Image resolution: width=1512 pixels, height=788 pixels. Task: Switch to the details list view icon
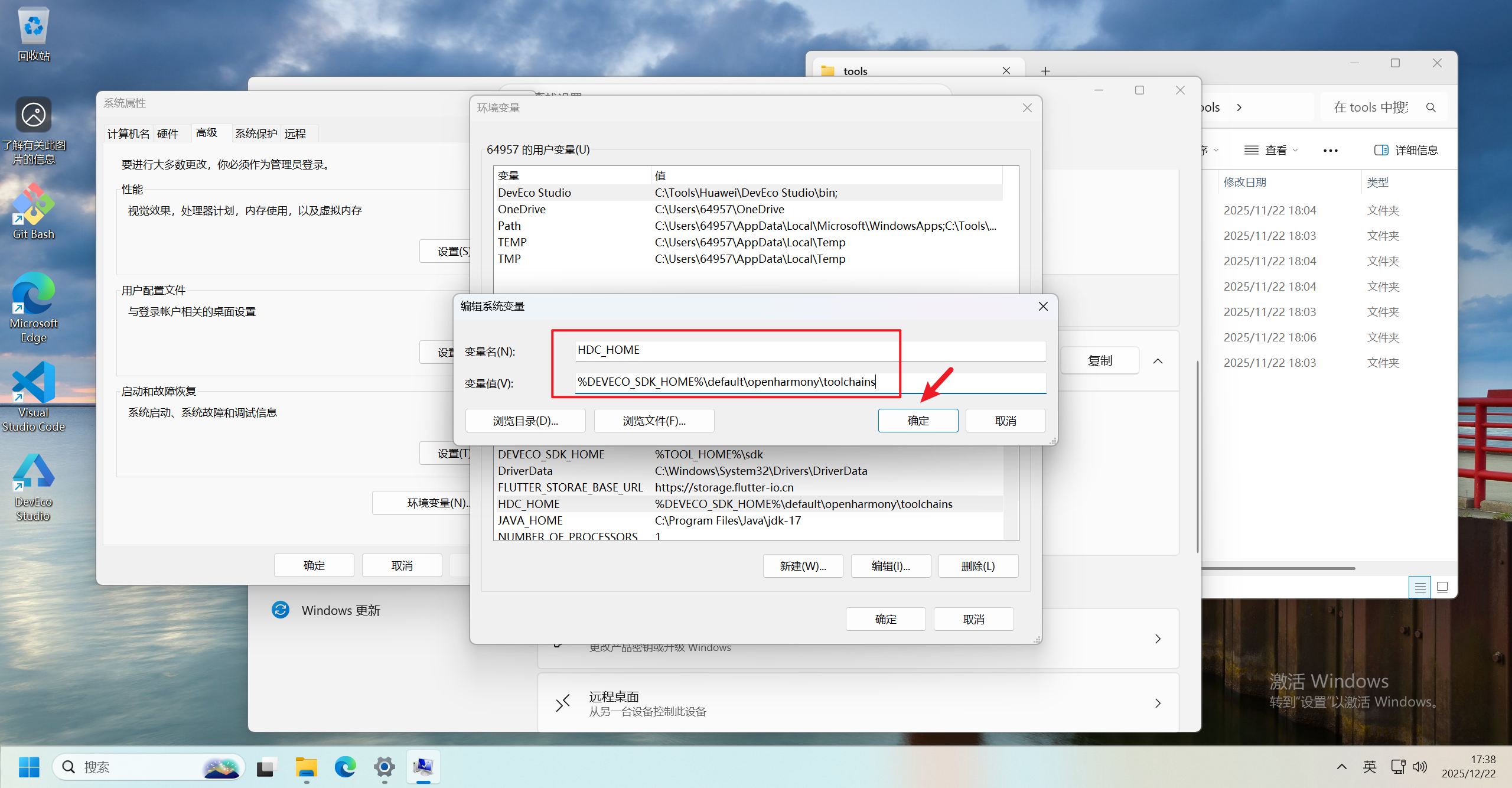pyautogui.click(x=1420, y=587)
